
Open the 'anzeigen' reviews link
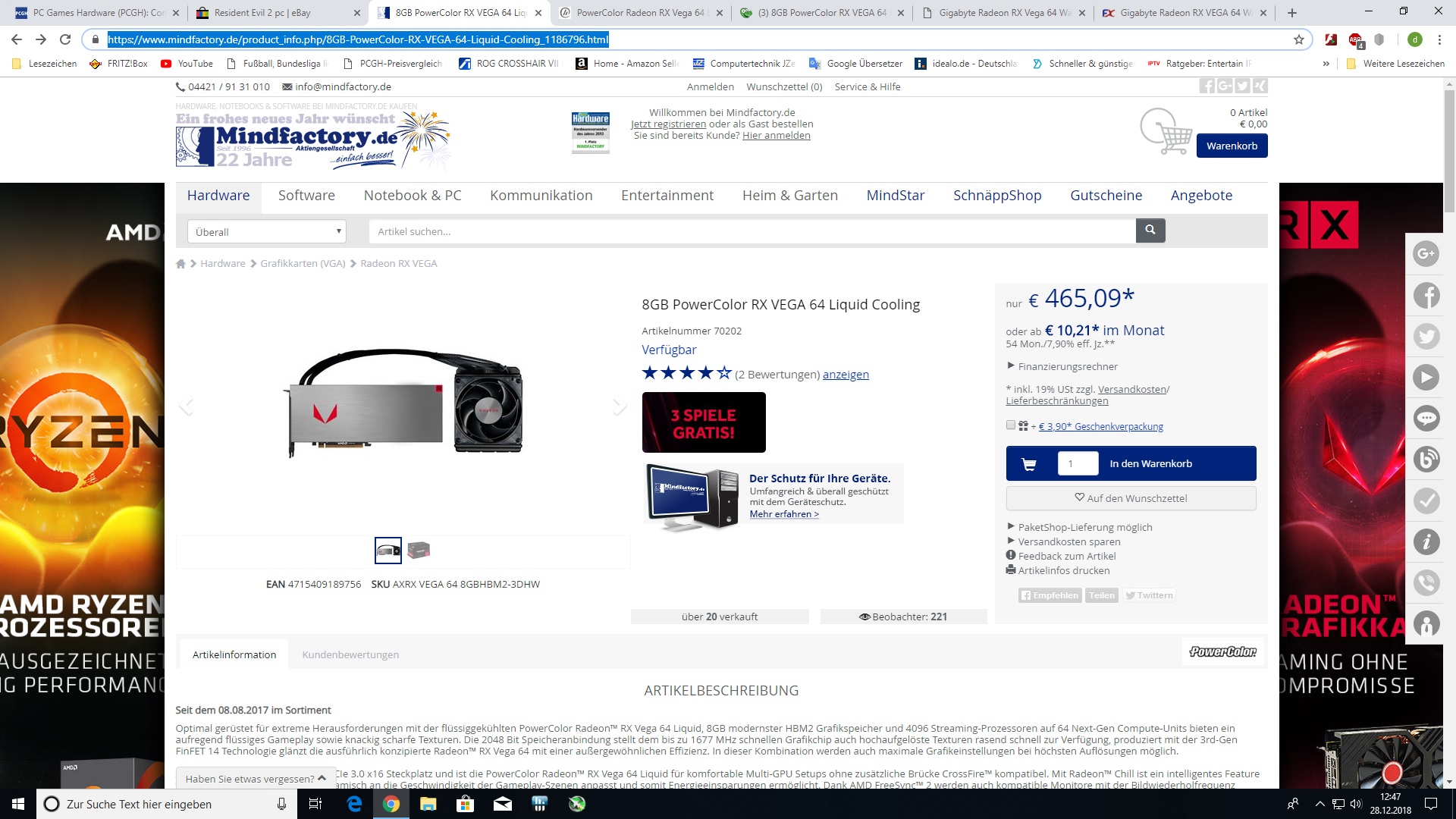coord(846,375)
